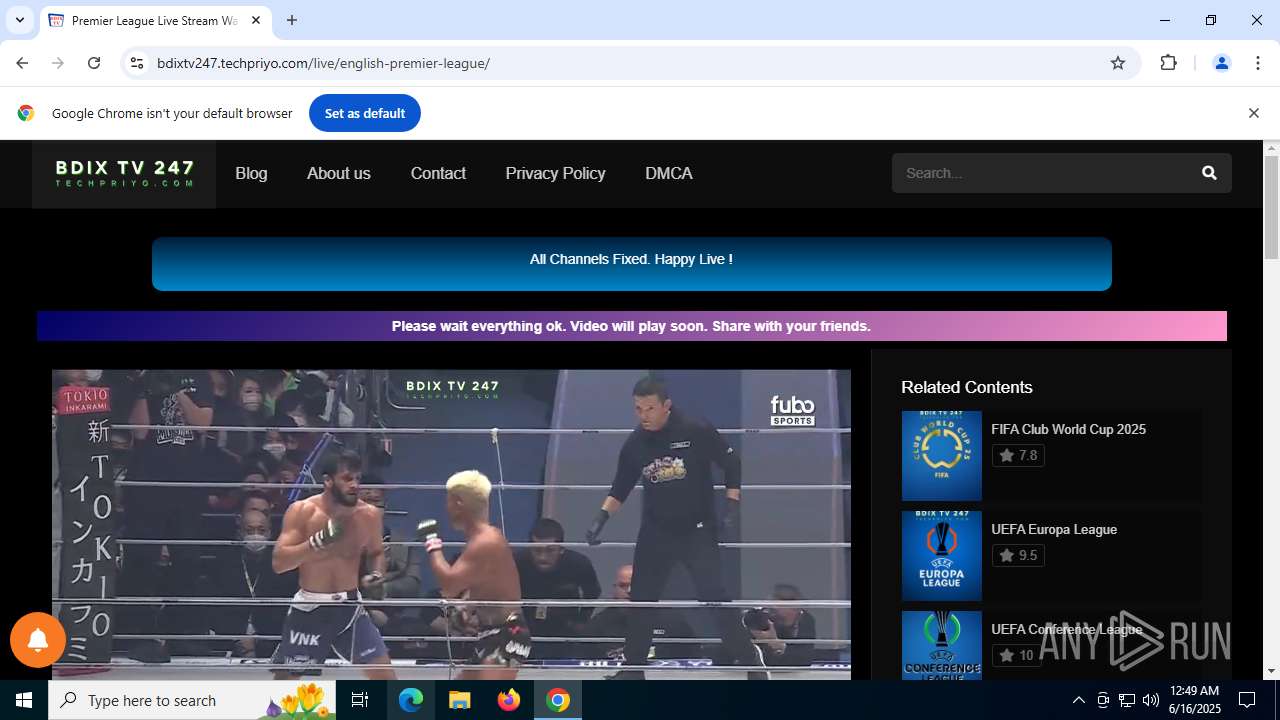Launch Microsoft Edge from the taskbar
The width and height of the screenshot is (1280, 720).
[411, 700]
